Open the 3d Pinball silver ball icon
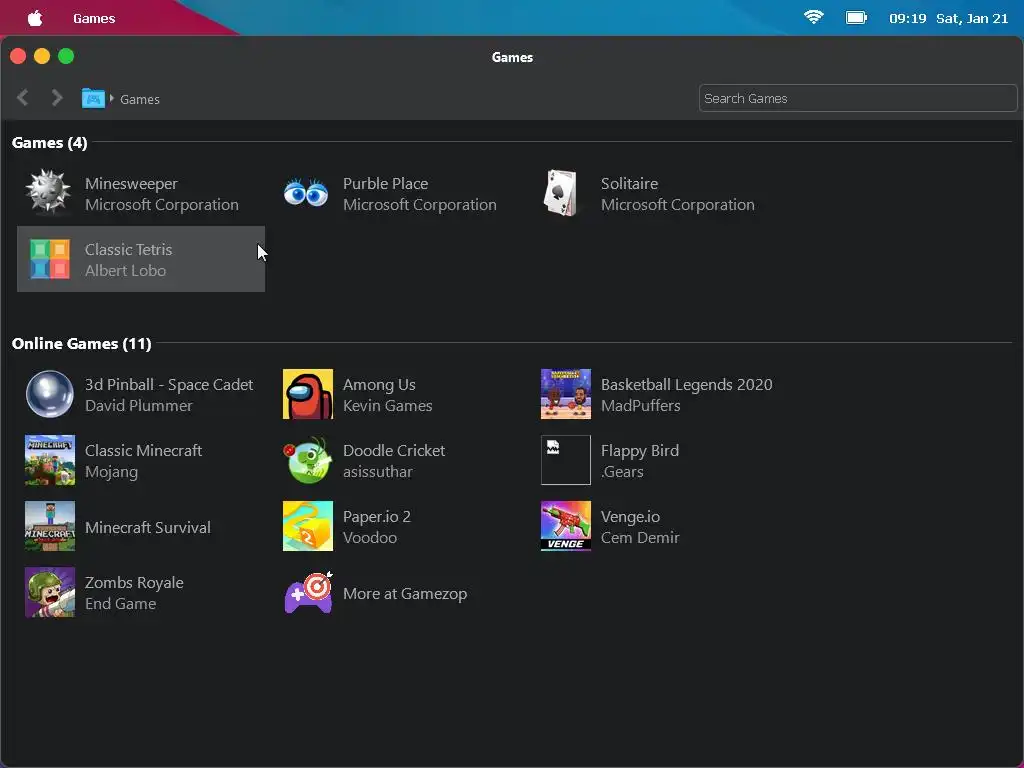The width and height of the screenshot is (1024, 768). click(50, 394)
